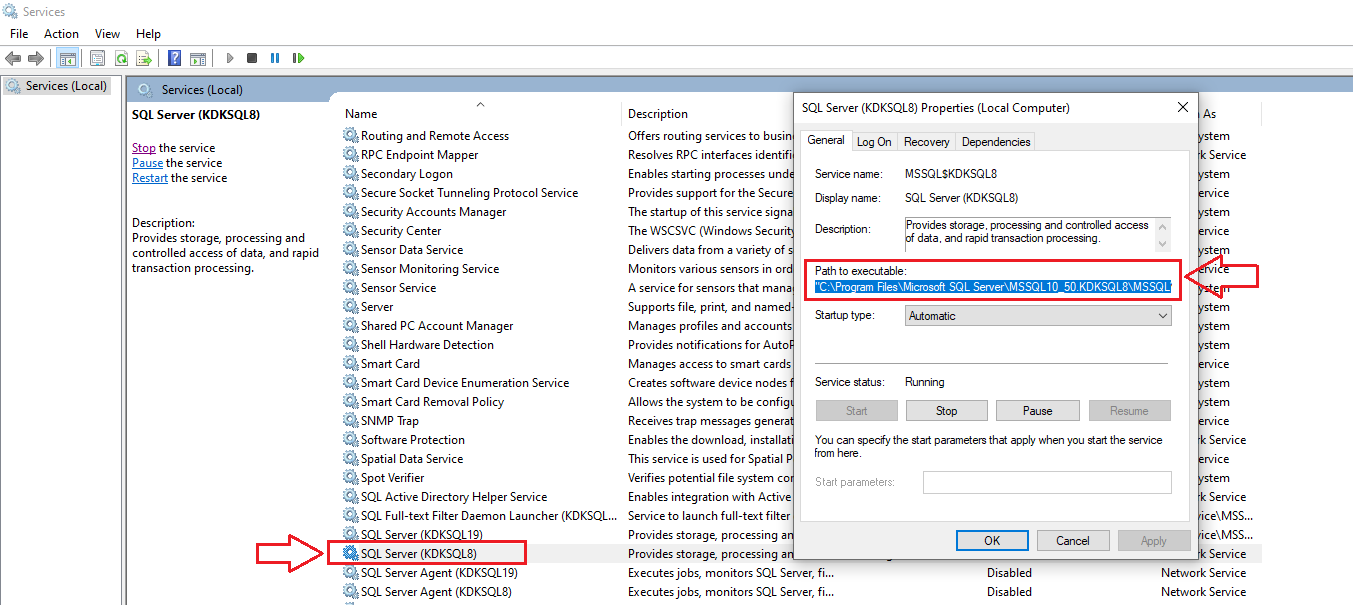Click the Forward arrow in the toolbar
Screen dimensions: 1353x605
[36, 58]
